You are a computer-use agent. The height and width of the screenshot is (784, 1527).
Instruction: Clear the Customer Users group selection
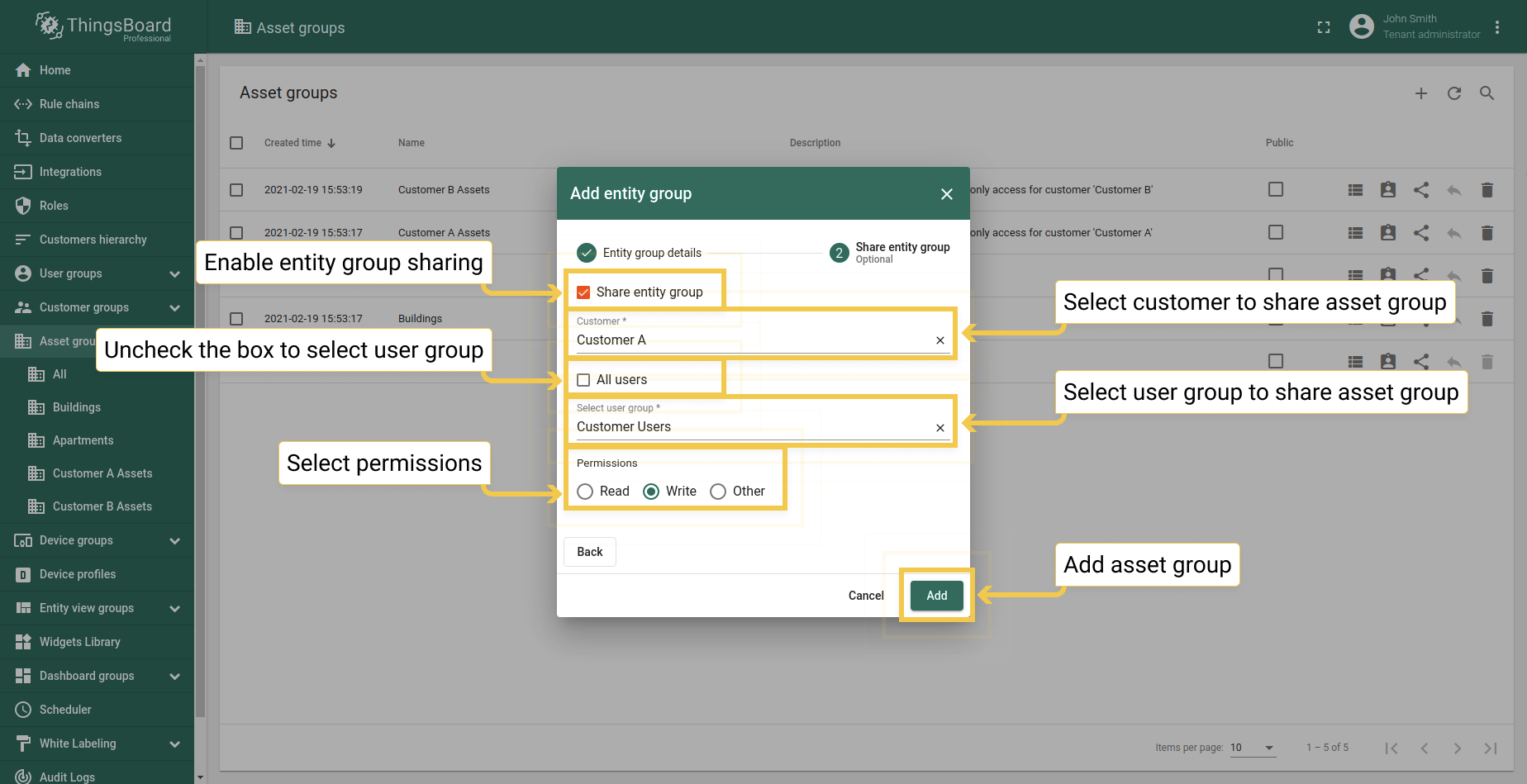(940, 428)
